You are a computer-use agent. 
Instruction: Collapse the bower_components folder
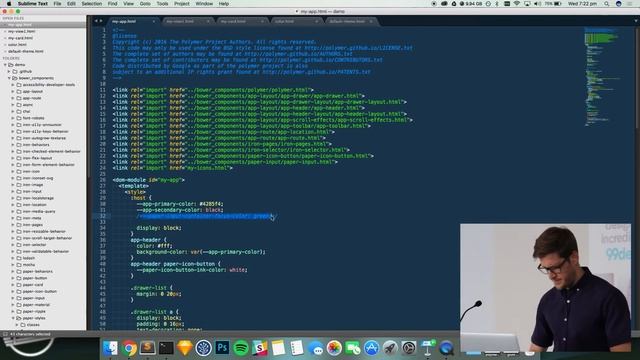pyautogui.click(x=9, y=78)
